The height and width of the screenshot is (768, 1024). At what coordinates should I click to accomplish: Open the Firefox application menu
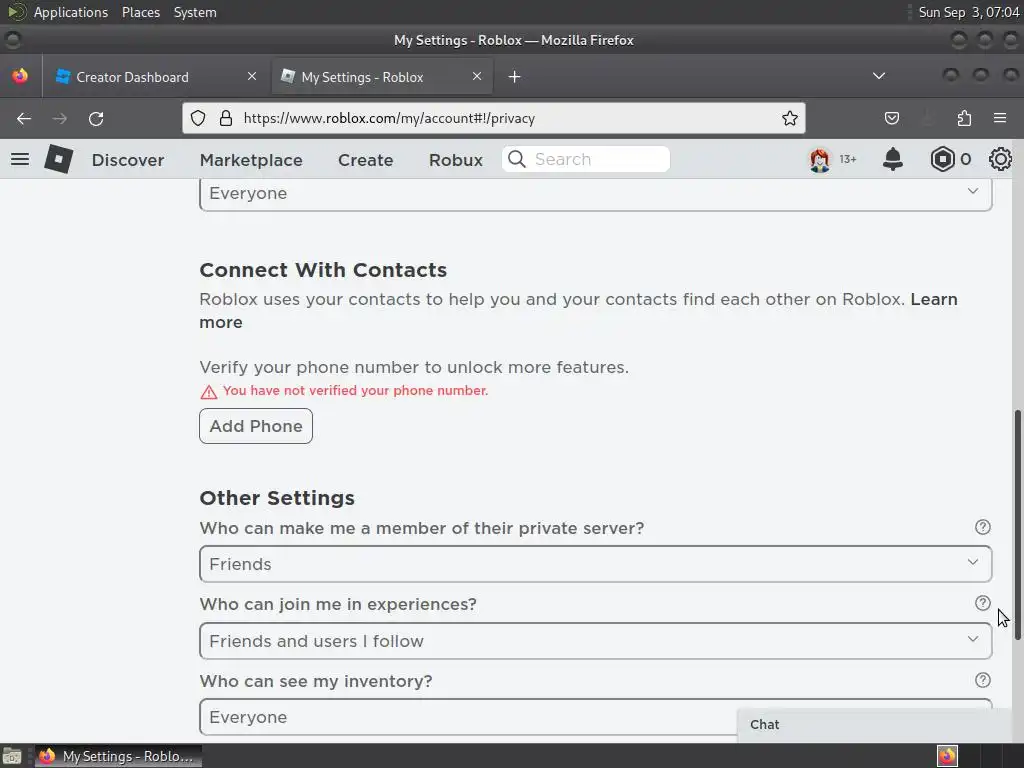coord(1000,118)
